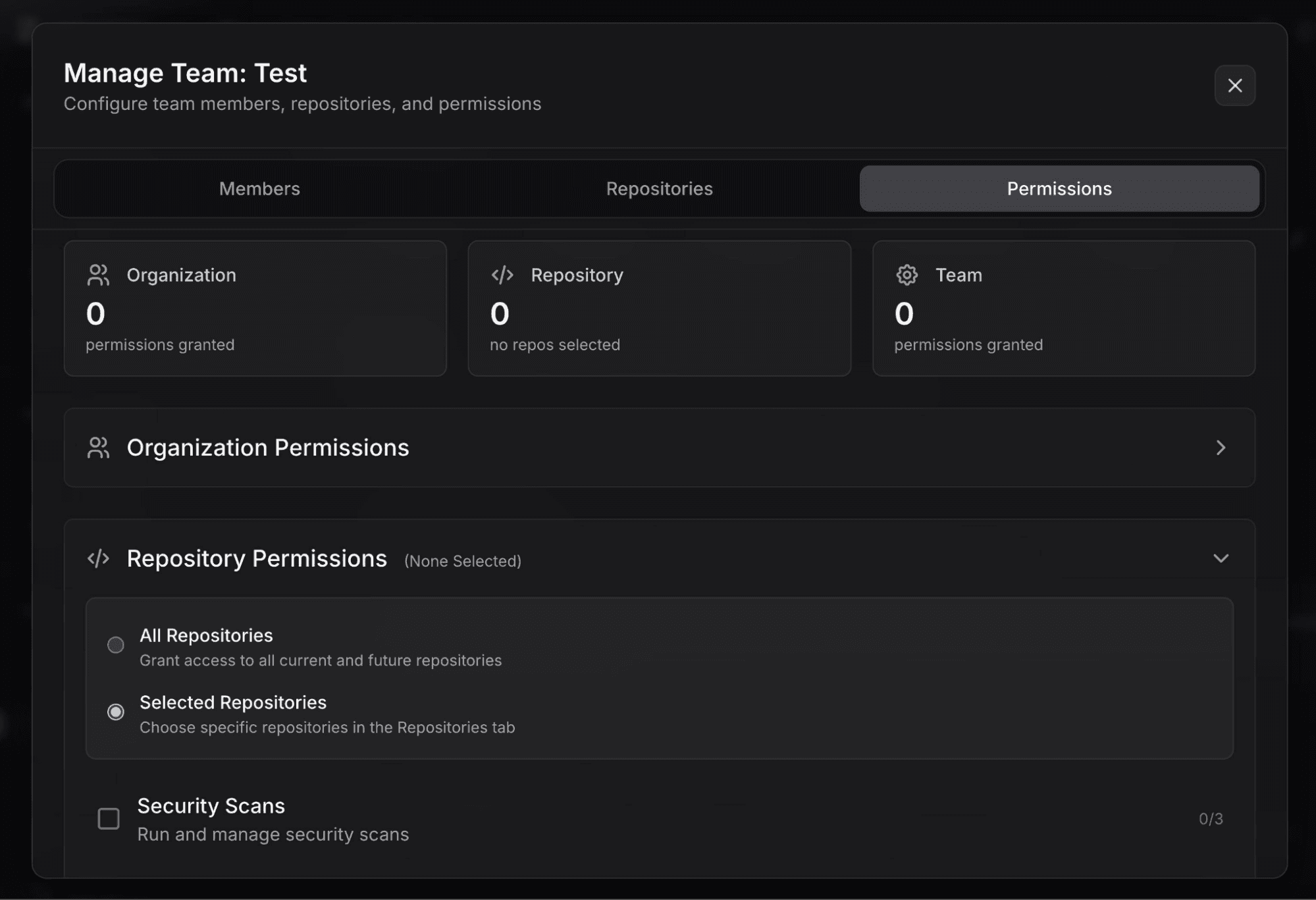This screenshot has height=900, width=1316.
Task: Enable the Security Scans checkbox
Action: tap(109, 819)
